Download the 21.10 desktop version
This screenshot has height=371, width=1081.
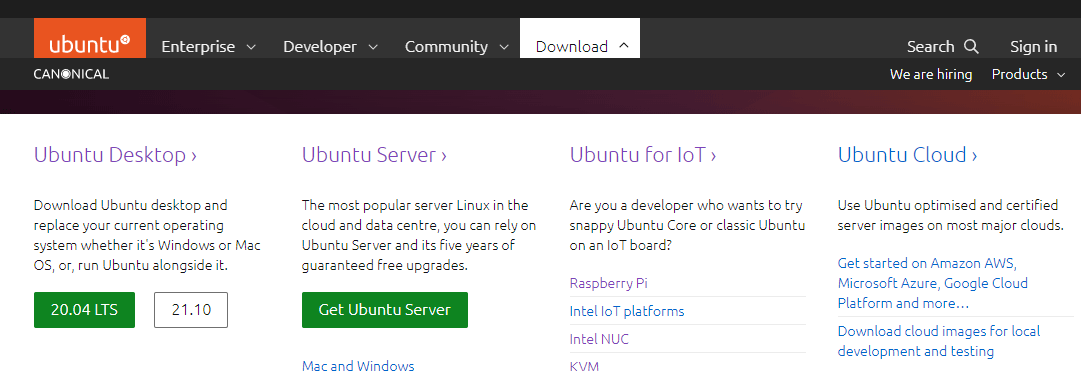click(x=191, y=310)
